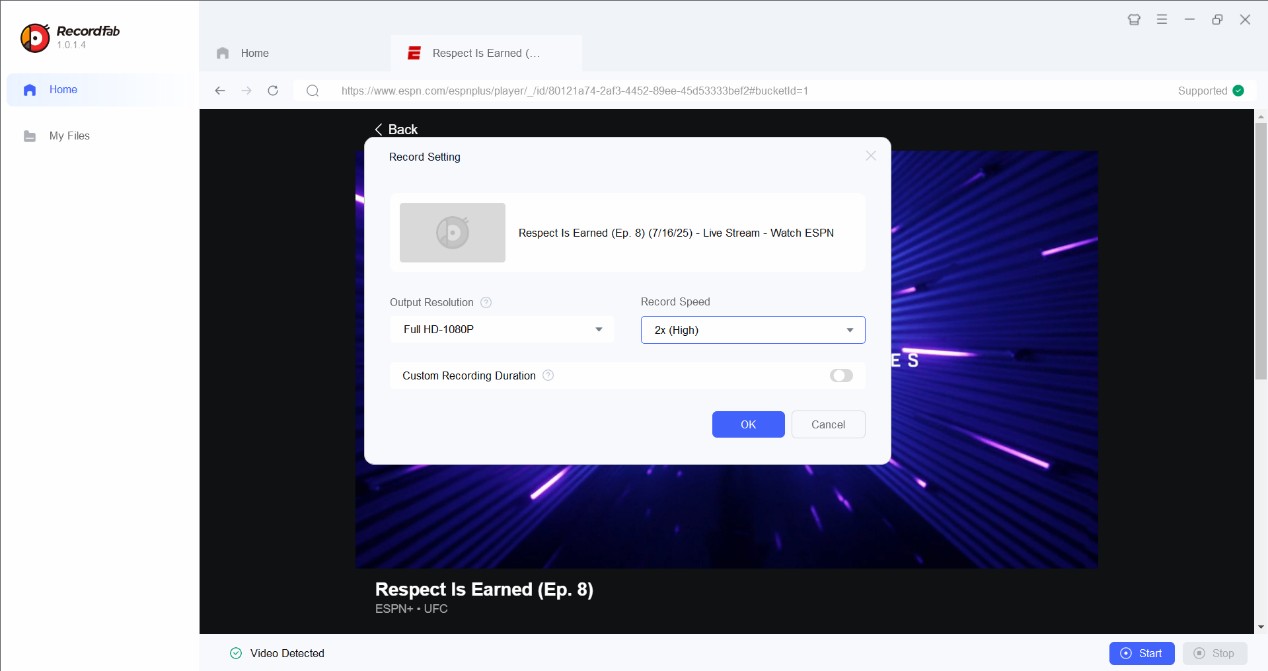This screenshot has height=671, width=1268.
Task: Open the skin theme icon in title bar
Action: (1134, 19)
